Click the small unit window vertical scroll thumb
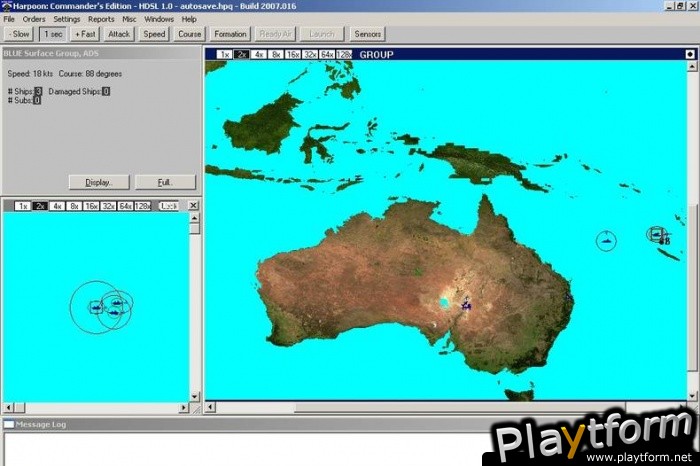Image resolution: width=700 pixels, height=466 pixels. pyautogui.click(x=194, y=229)
